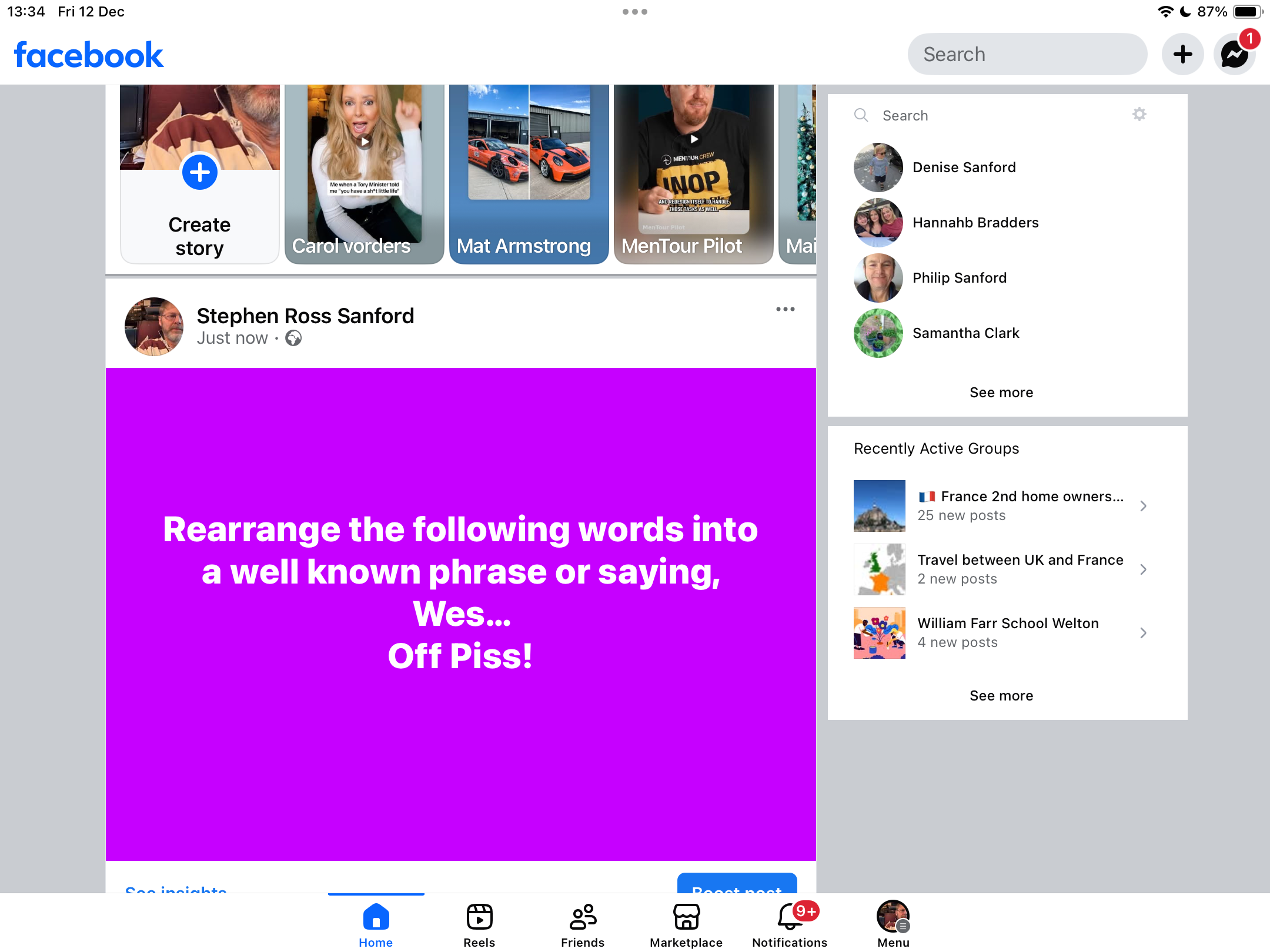Open Messenger chat icon
1270x952 pixels.
1234,55
